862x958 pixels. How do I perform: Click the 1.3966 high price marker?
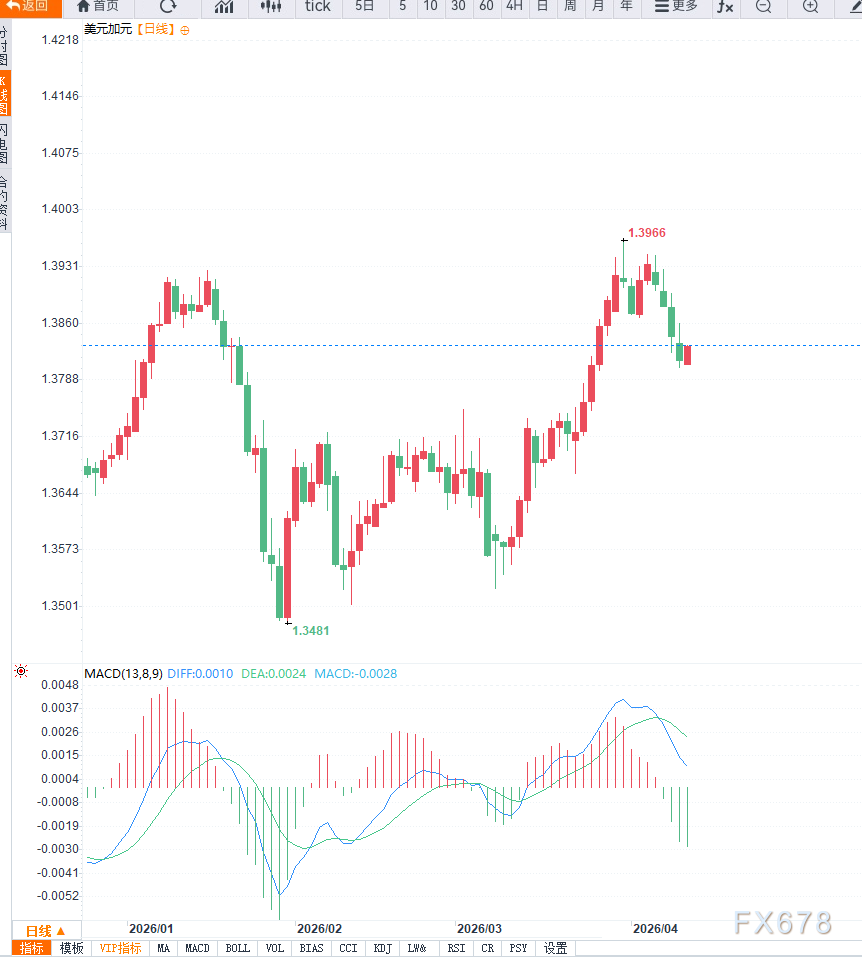pos(646,232)
